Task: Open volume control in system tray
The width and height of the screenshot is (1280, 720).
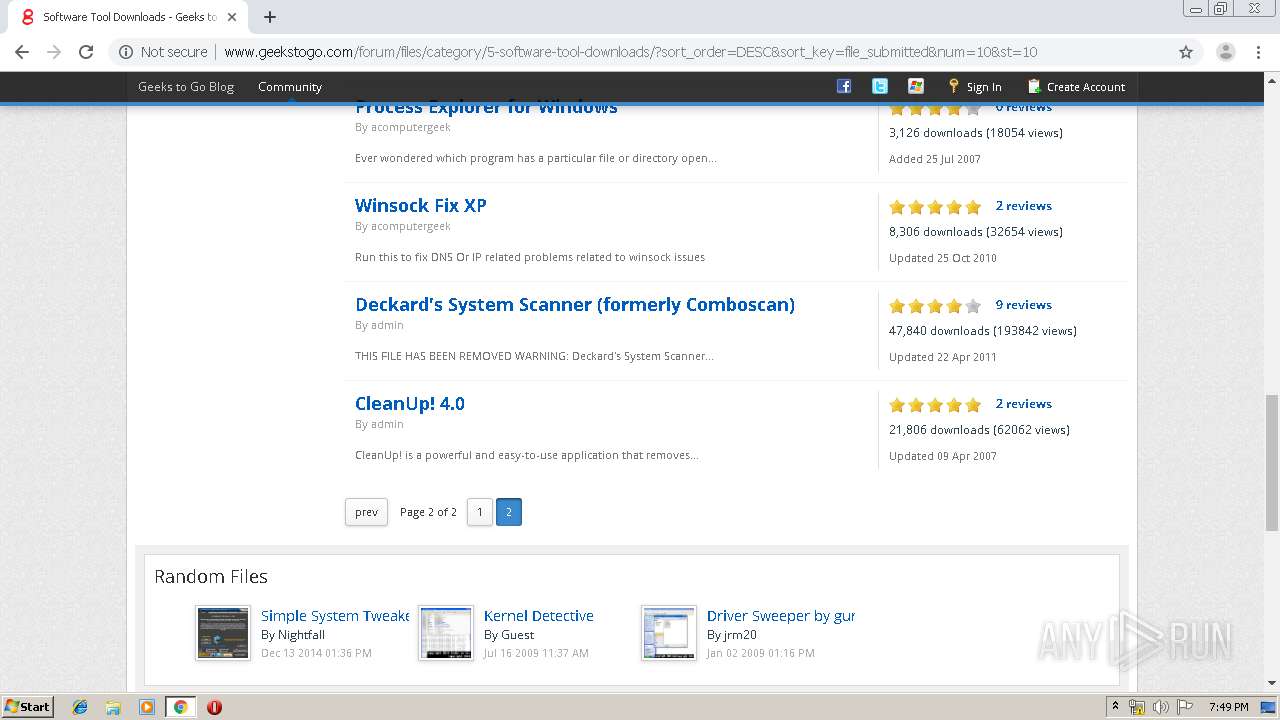Action: 1160,707
